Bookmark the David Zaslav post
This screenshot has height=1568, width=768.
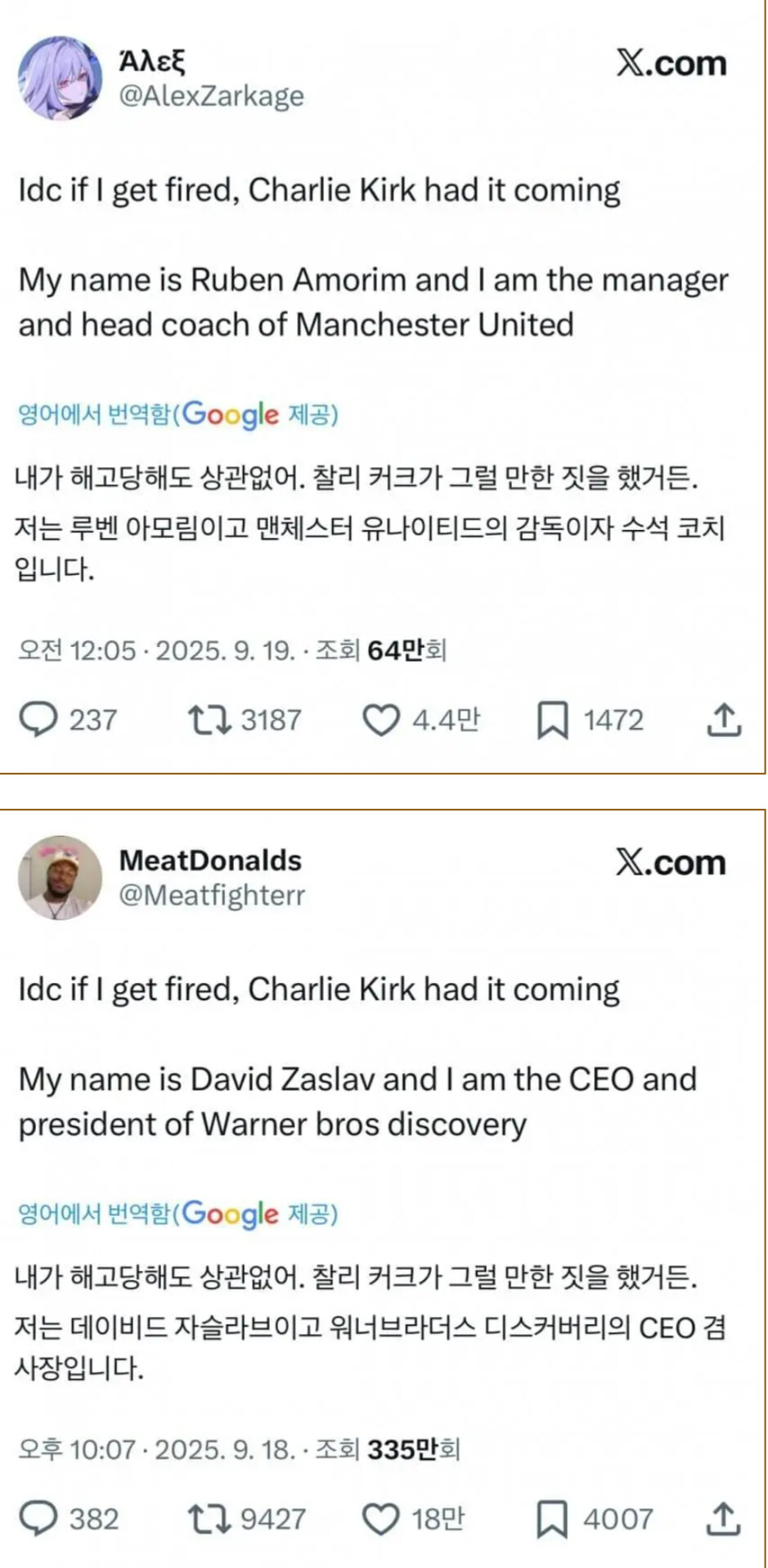[x=552, y=1520]
